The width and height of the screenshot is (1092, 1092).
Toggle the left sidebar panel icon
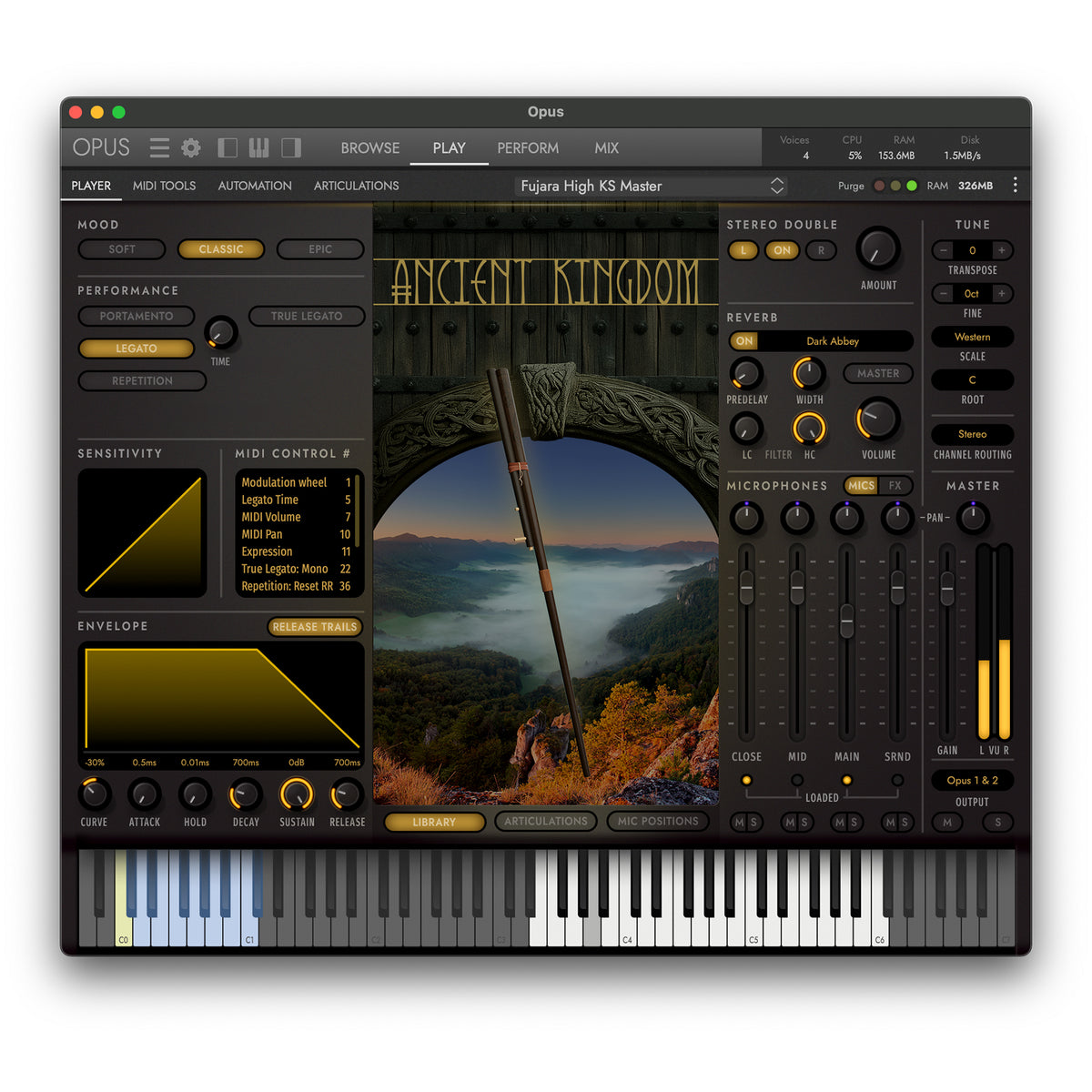[227, 147]
